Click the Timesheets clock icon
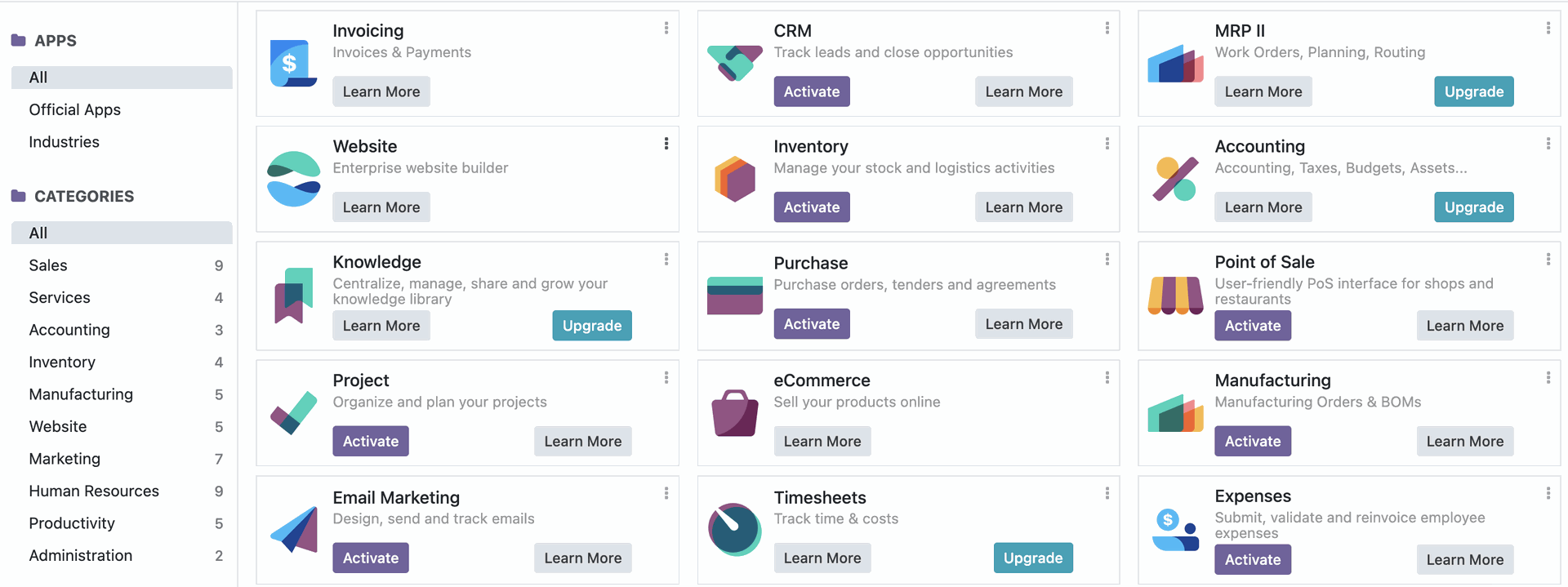The height and width of the screenshot is (587, 1568). (x=734, y=529)
